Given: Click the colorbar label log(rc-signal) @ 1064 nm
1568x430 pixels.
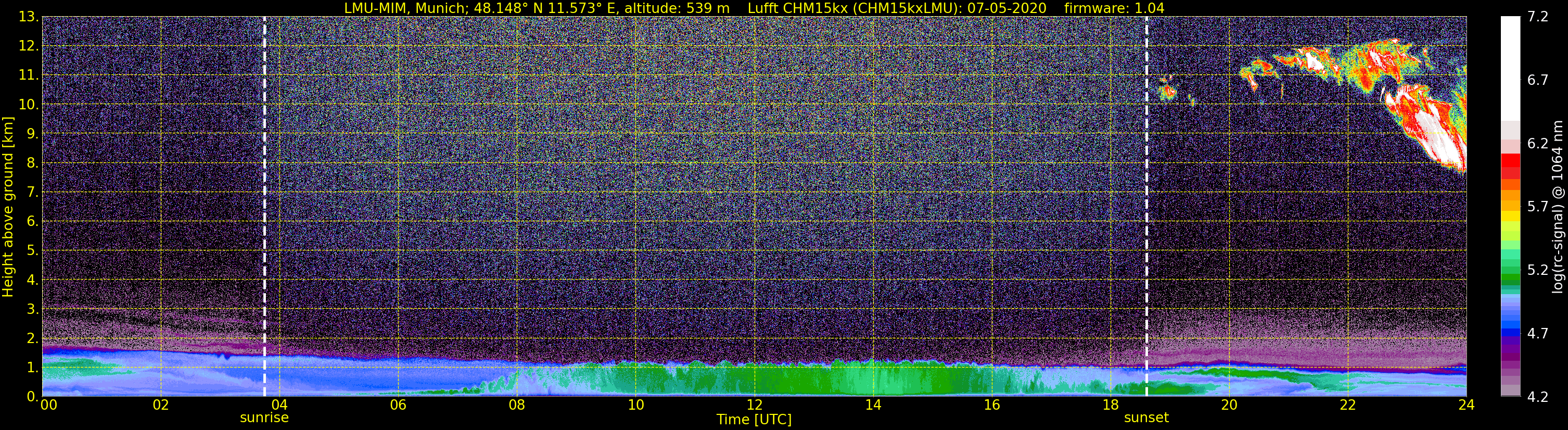Looking at the screenshot, I should click(x=1557, y=207).
